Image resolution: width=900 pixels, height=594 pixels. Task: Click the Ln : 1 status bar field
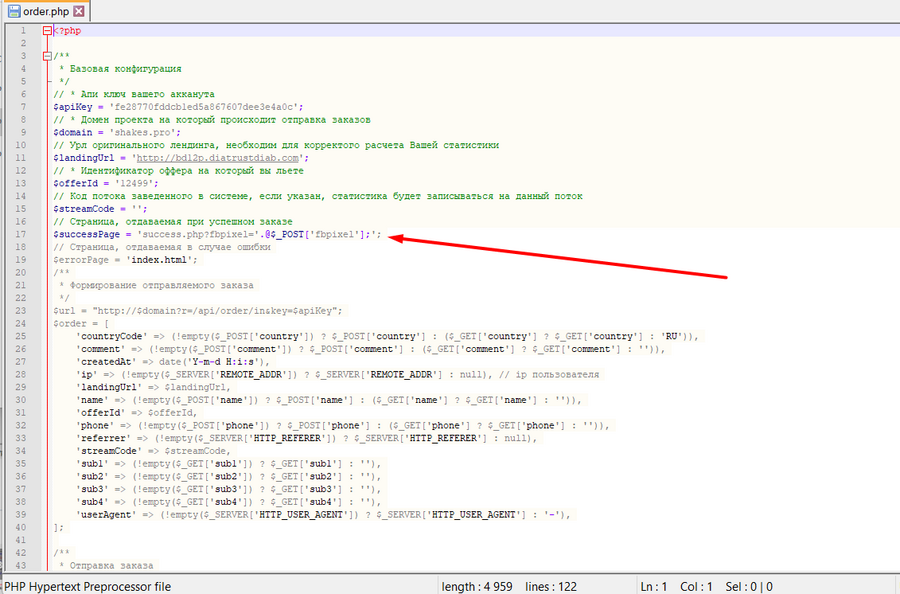tap(652, 586)
